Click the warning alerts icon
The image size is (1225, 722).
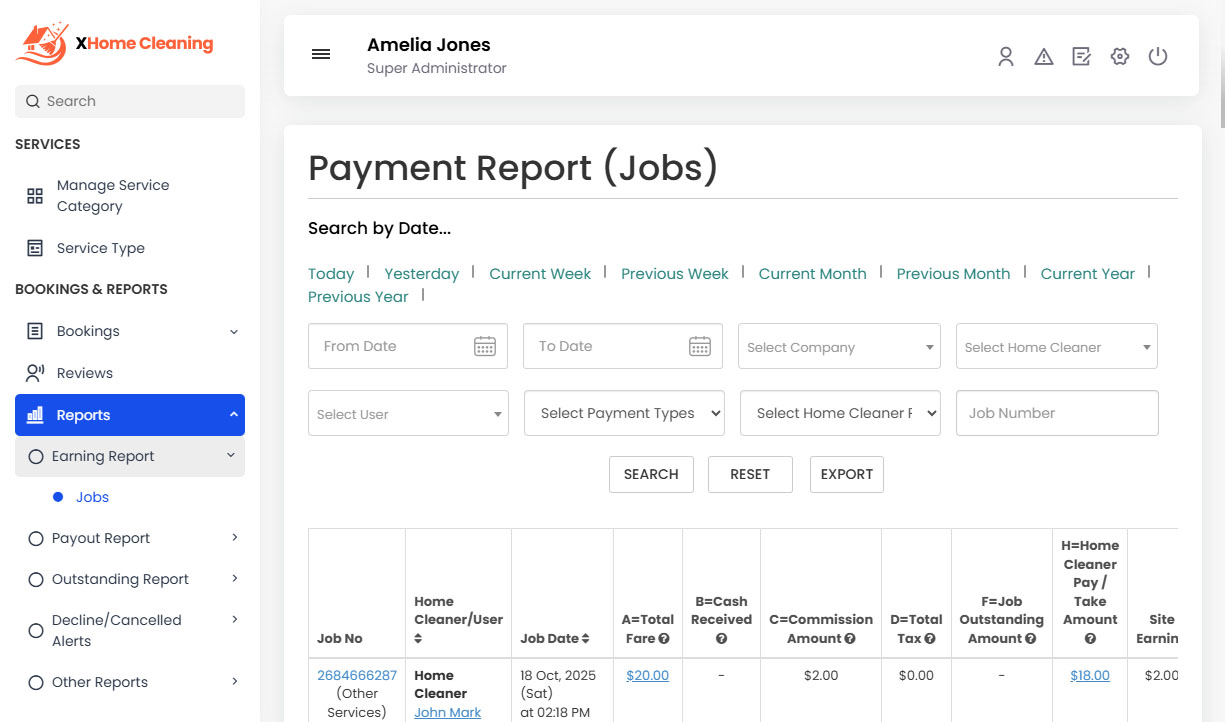[x=1044, y=57]
